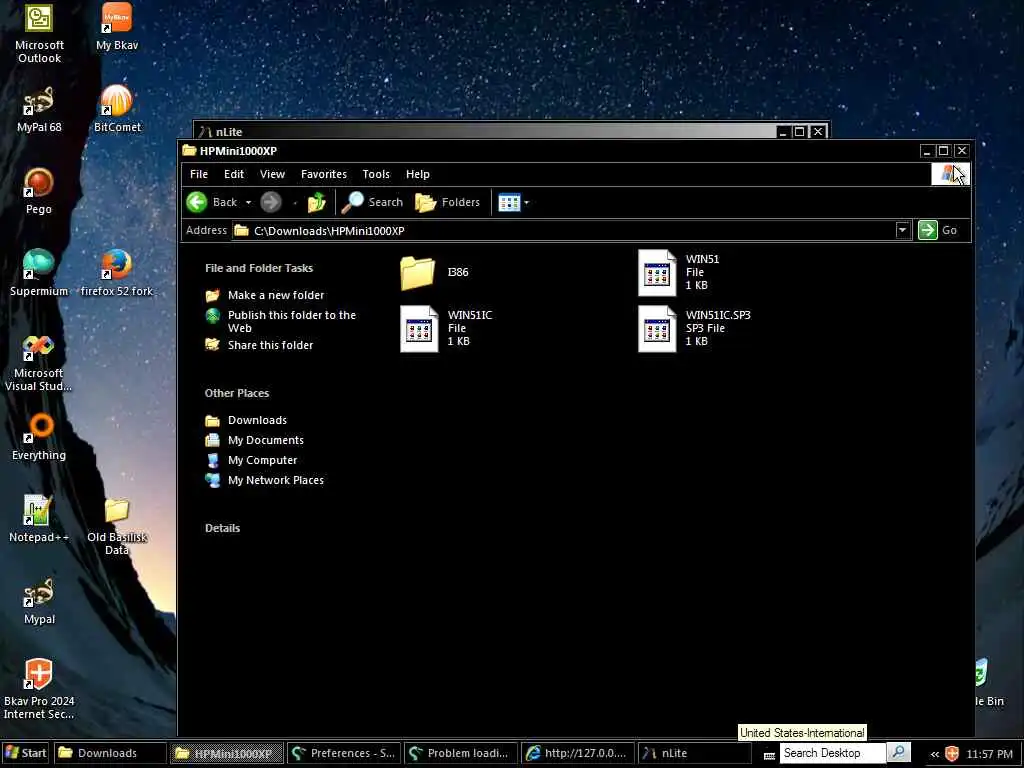
Task: Go to My Network Places link
Action: click(x=264, y=480)
